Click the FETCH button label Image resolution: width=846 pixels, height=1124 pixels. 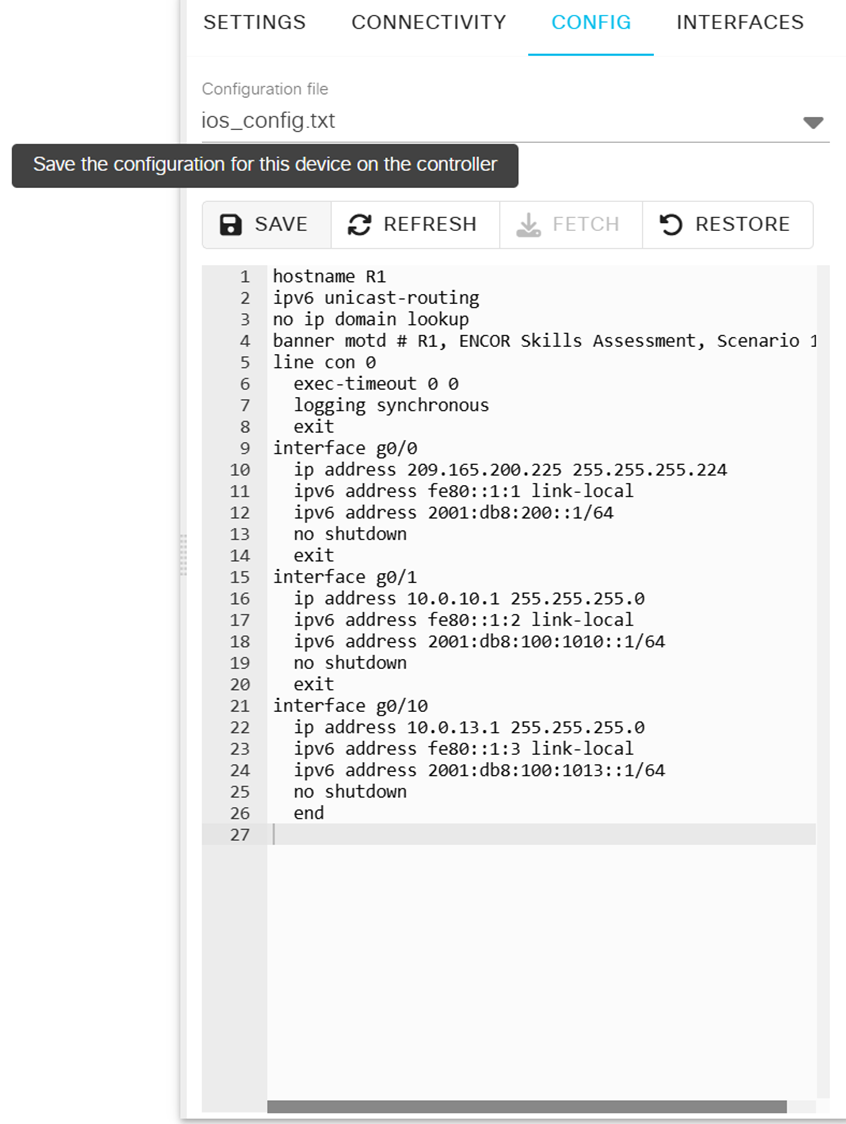point(586,224)
